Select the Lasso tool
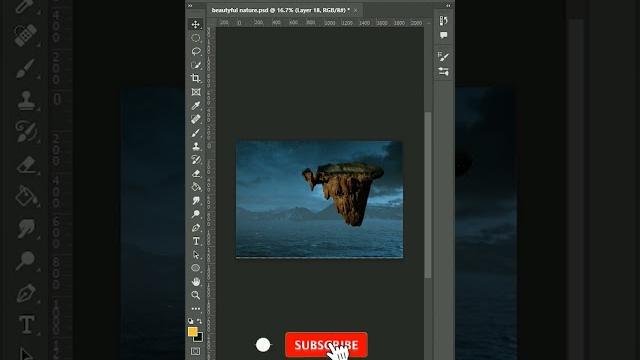640x360 pixels. 196,51
